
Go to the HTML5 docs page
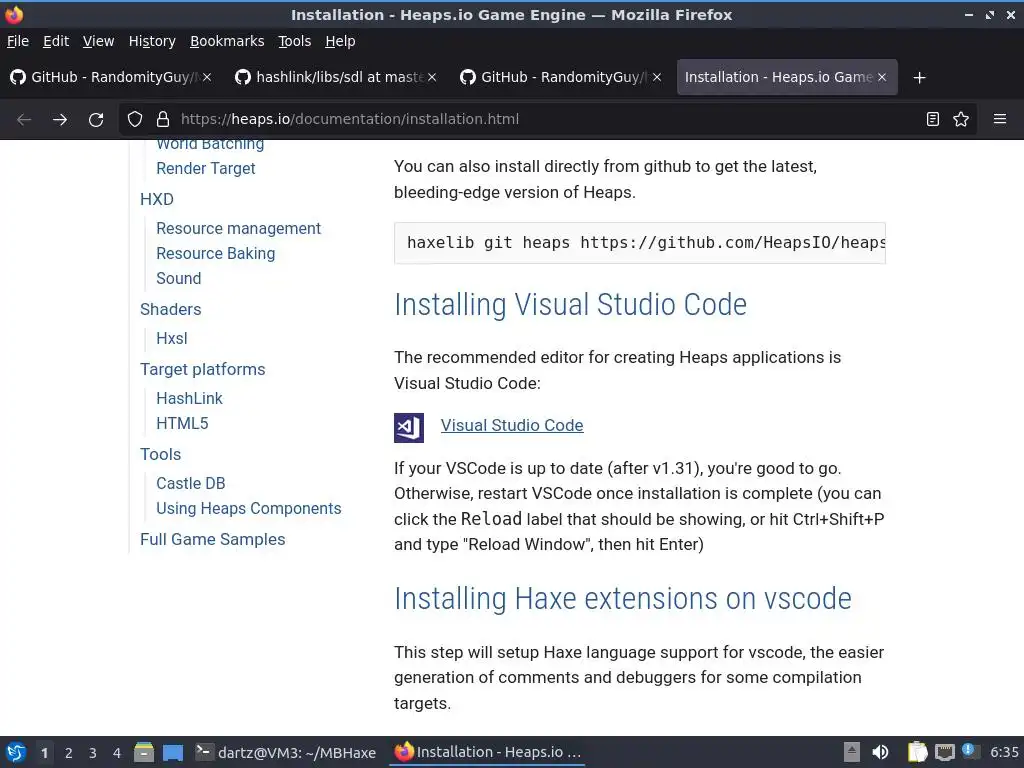coord(182,423)
